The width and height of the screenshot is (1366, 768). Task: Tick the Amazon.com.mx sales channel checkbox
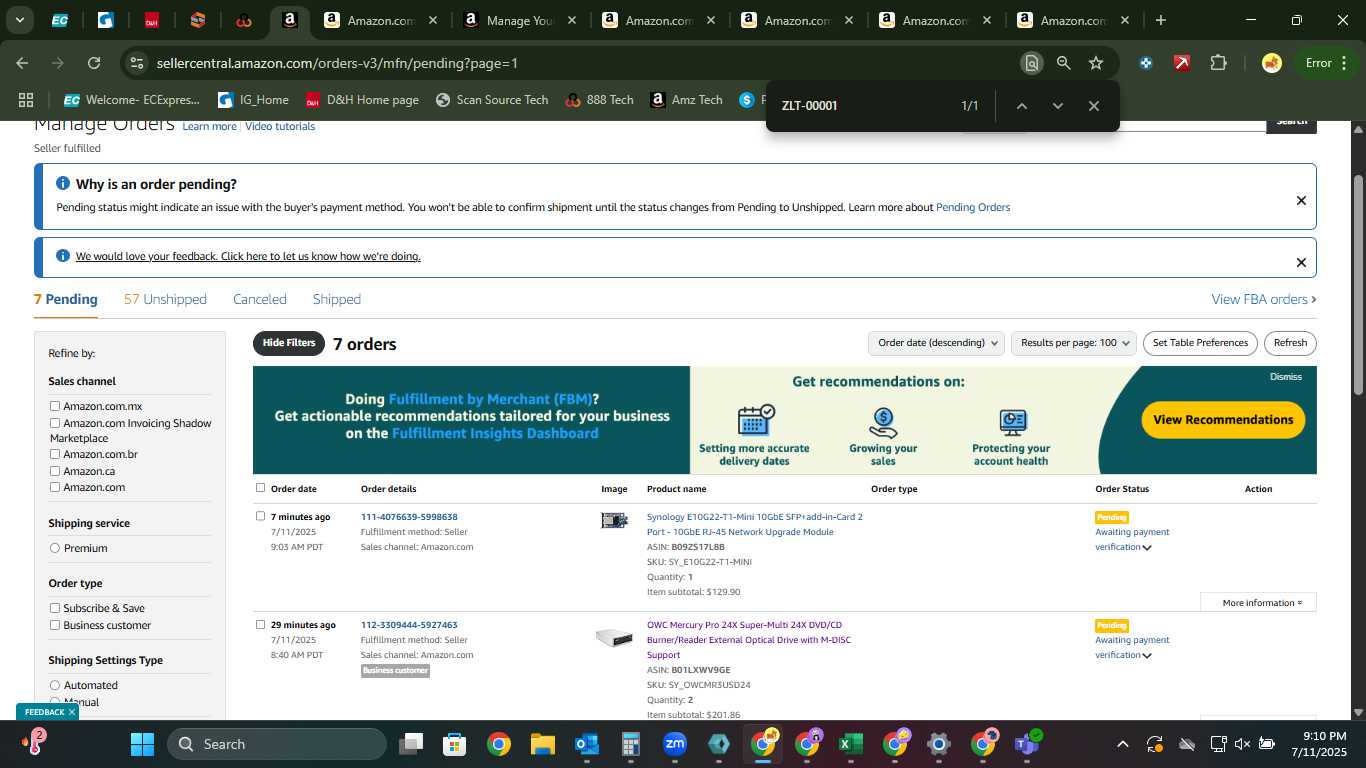pyautogui.click(x=55, y=406)
